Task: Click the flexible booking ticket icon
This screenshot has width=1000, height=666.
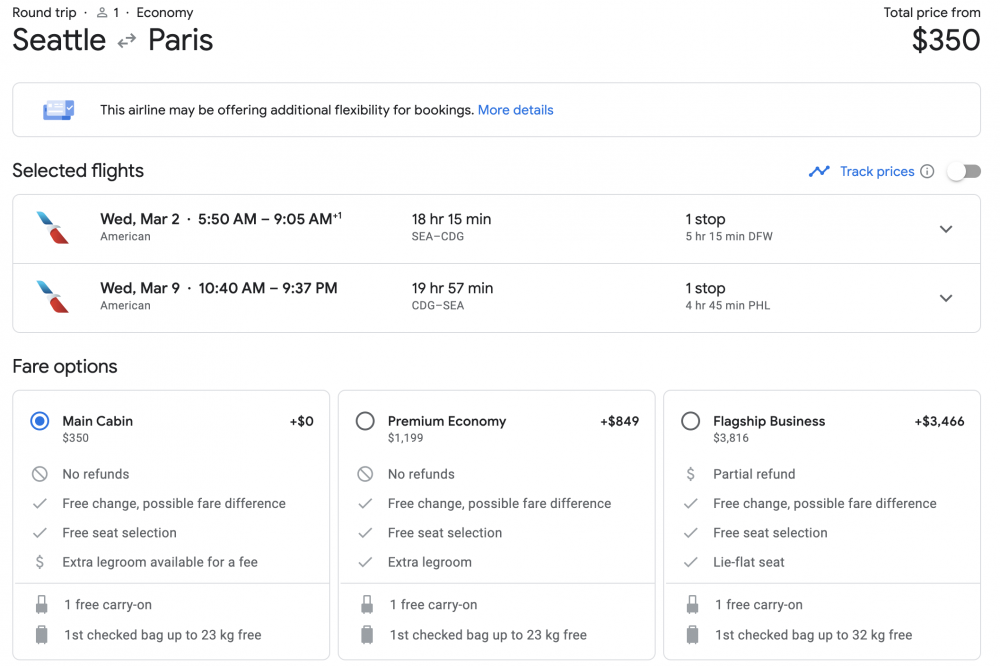Action: click(58, 110)
